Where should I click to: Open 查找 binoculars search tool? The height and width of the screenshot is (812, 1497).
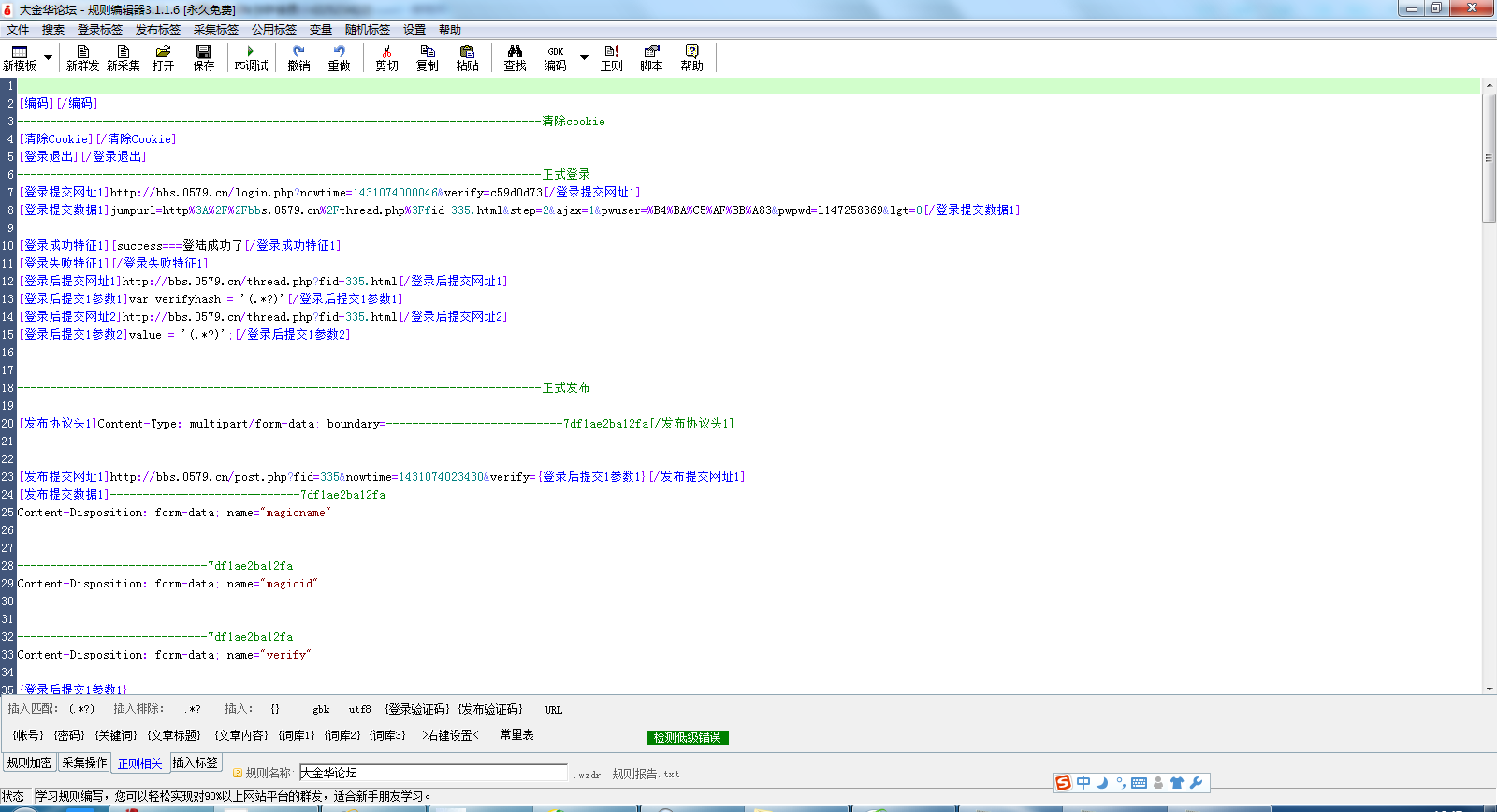(515, 52)
